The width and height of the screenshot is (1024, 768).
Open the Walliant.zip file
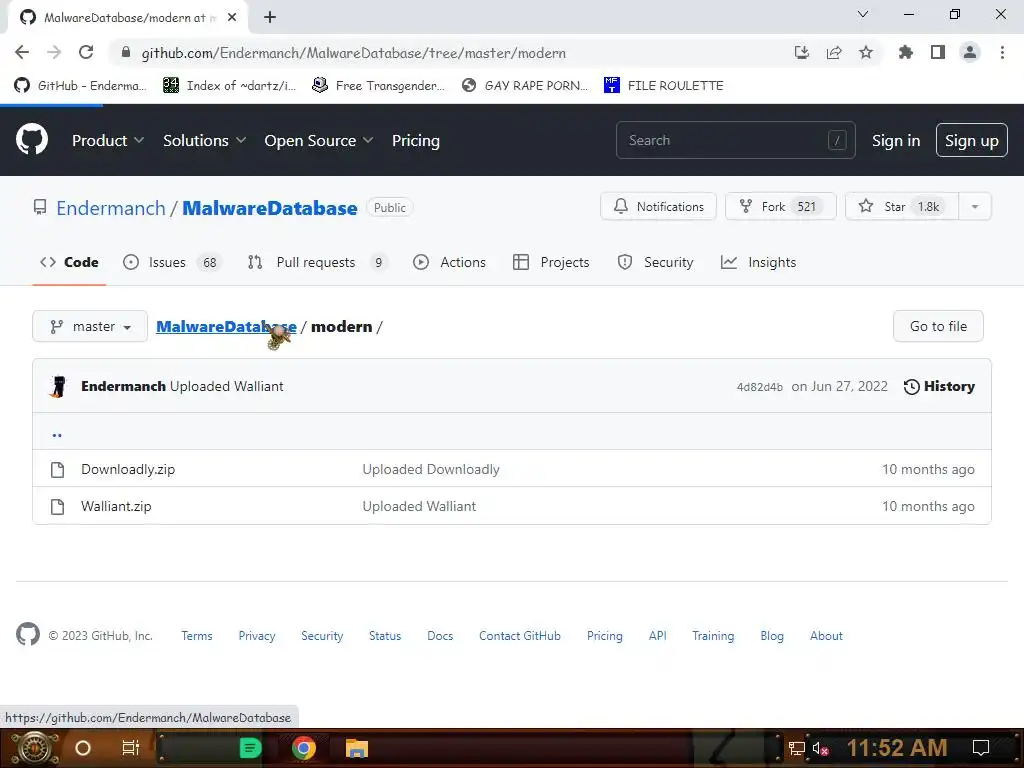click(x=116, y=506)
